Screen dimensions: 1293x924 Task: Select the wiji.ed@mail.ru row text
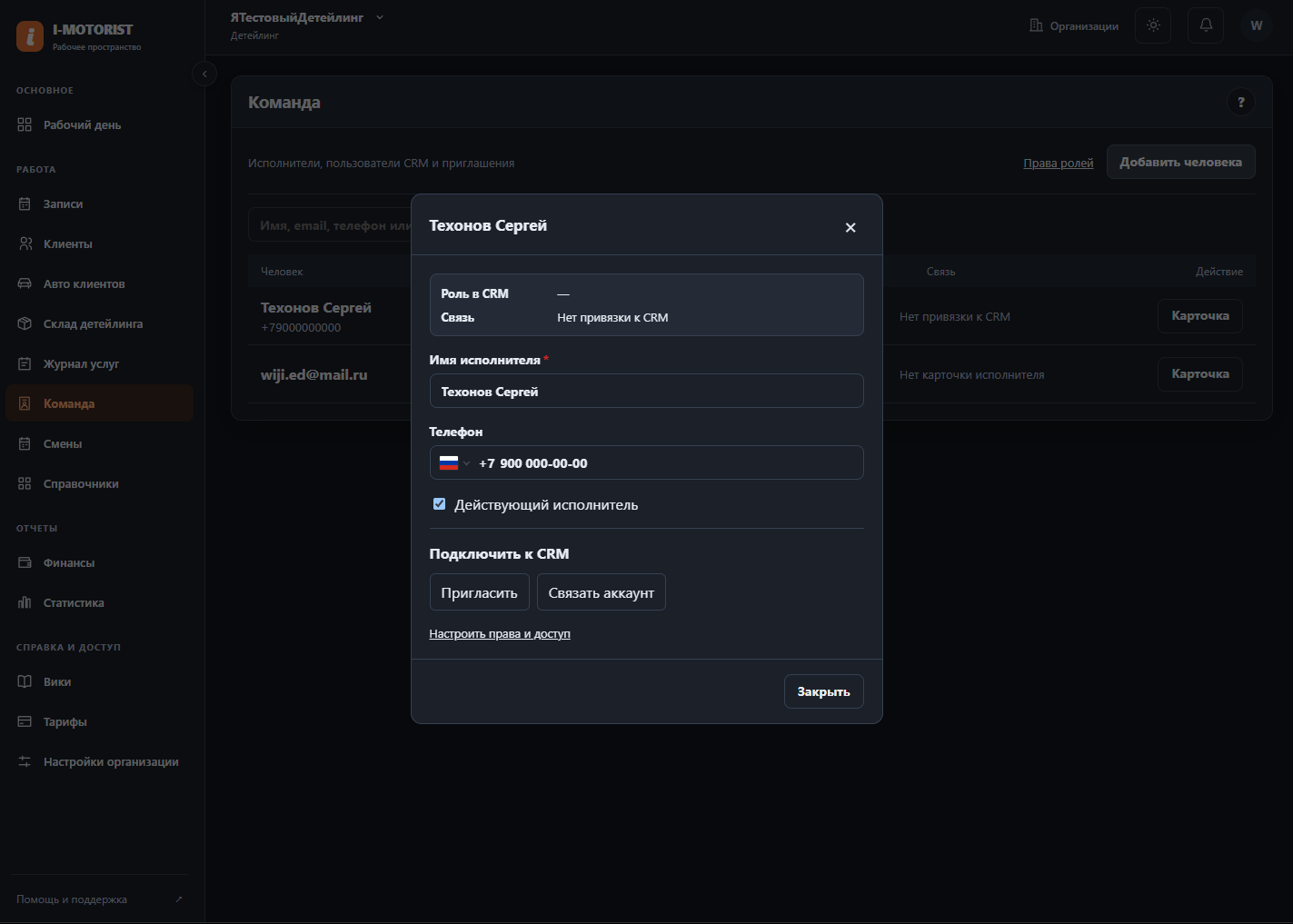[x=314, y=374]
